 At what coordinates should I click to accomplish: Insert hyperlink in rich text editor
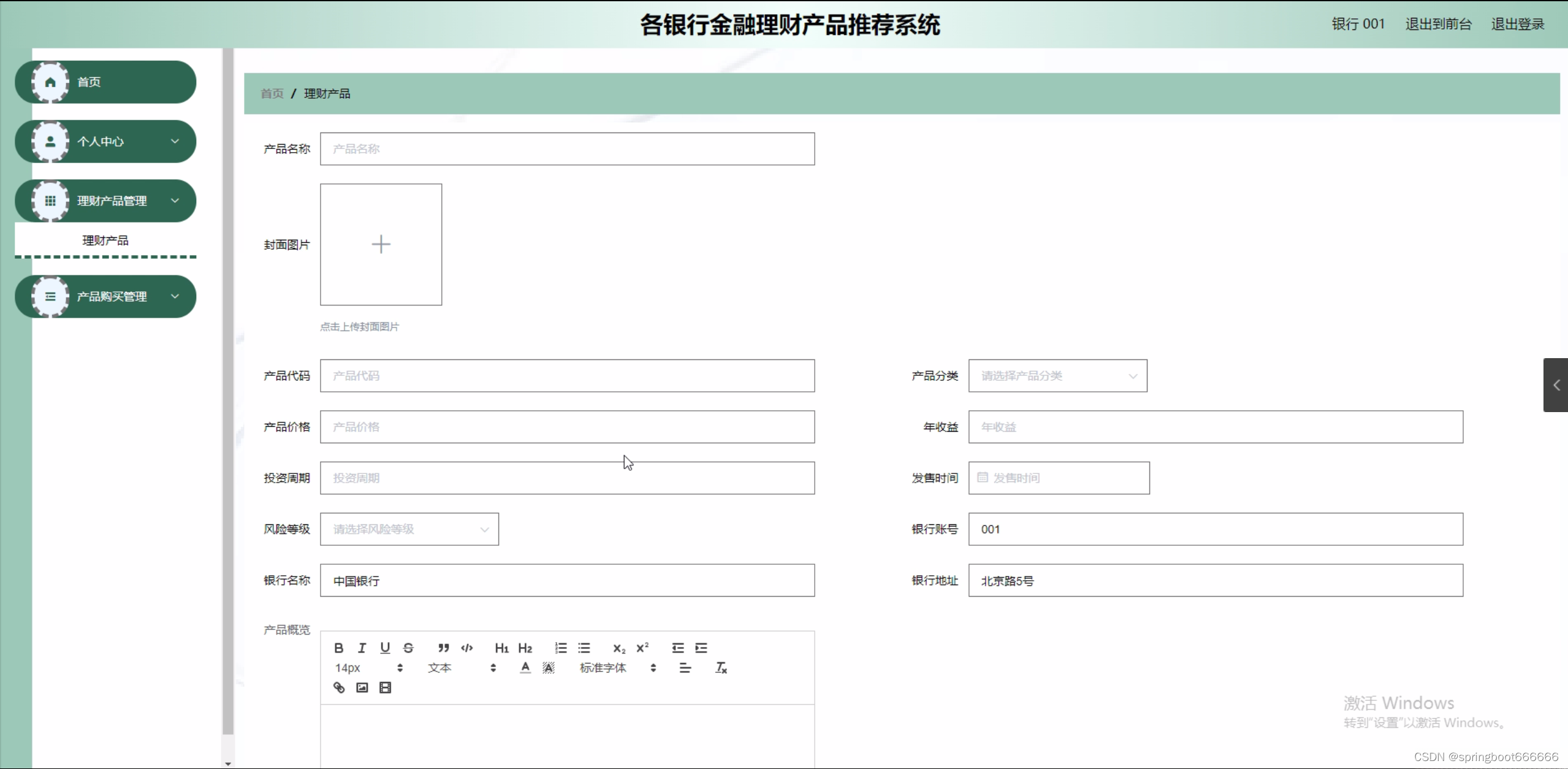339,687
